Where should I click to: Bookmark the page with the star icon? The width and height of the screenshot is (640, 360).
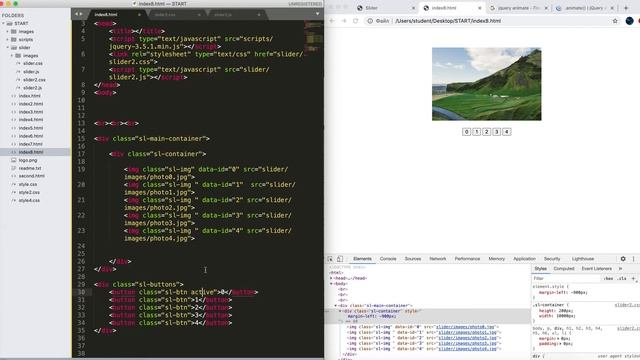click(x=615, y=21)
